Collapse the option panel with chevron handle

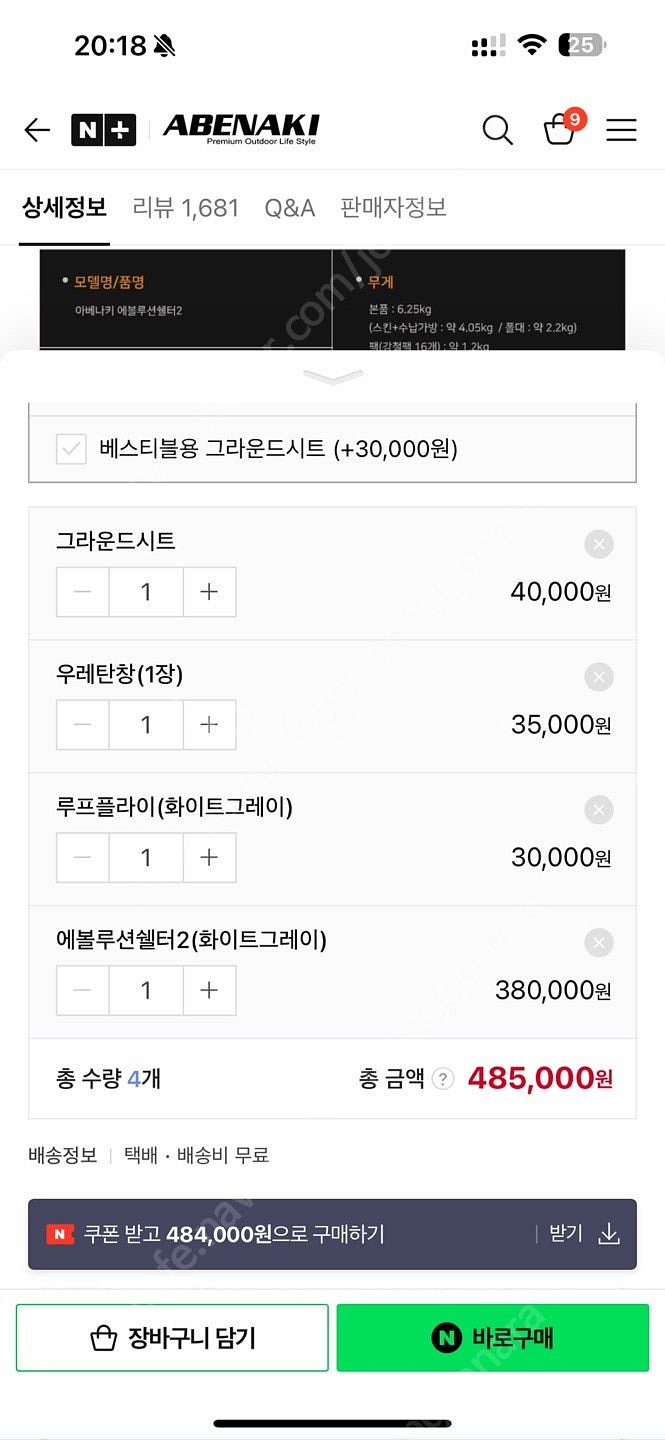pyautogui.click(x=332, y=377)
